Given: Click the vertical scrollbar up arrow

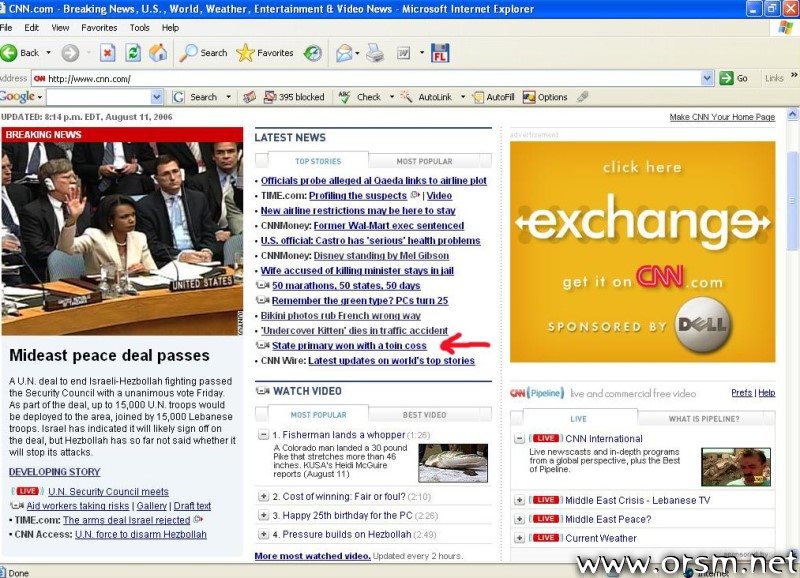Looking at the screenshot, I should click(x=792, y=114).
